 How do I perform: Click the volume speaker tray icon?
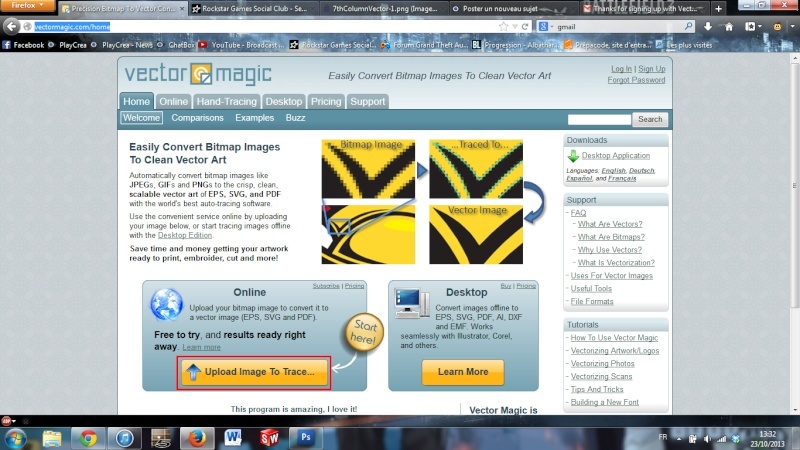pos(707,439)
